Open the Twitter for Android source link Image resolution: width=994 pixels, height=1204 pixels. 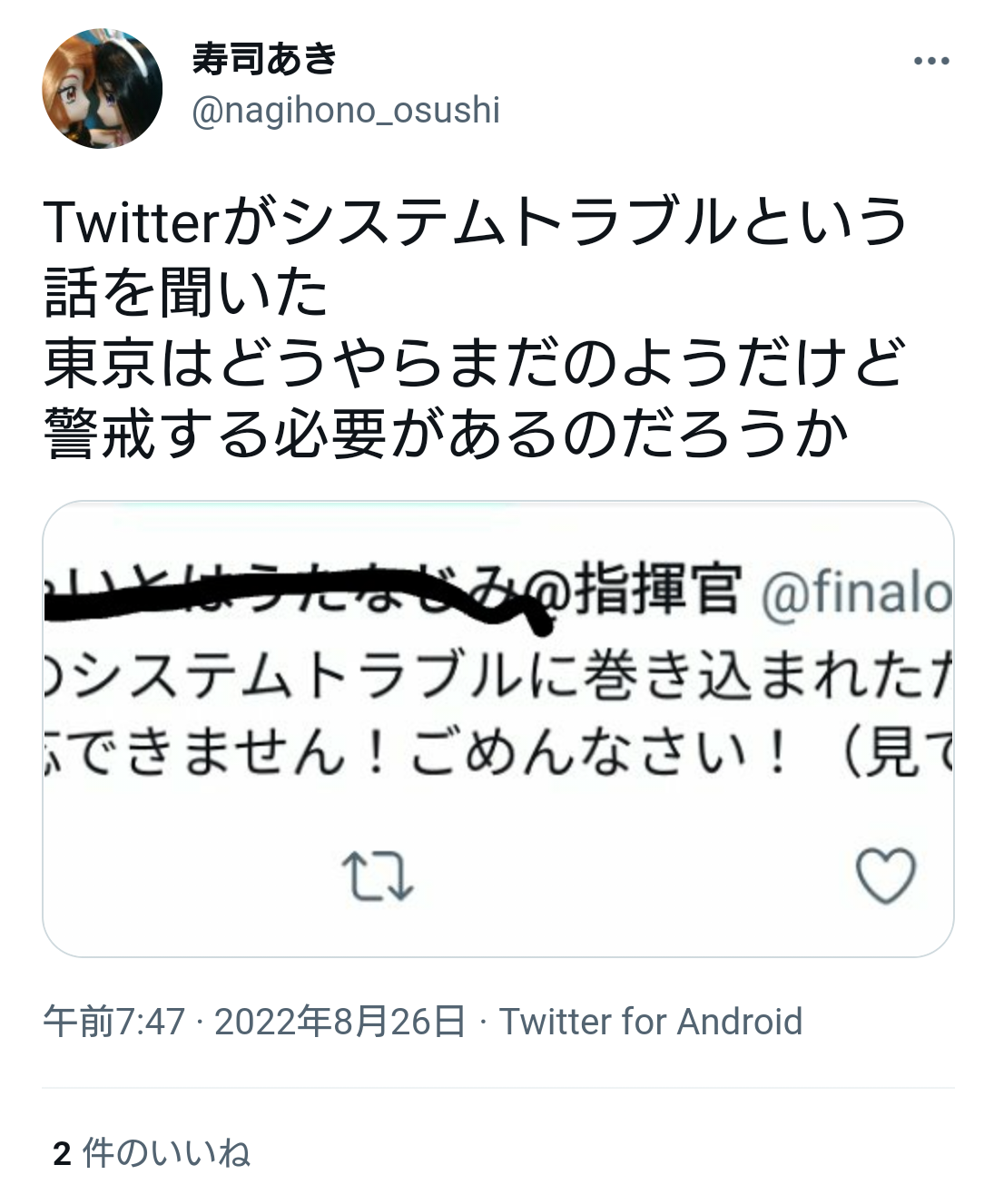coord(651,1022)
